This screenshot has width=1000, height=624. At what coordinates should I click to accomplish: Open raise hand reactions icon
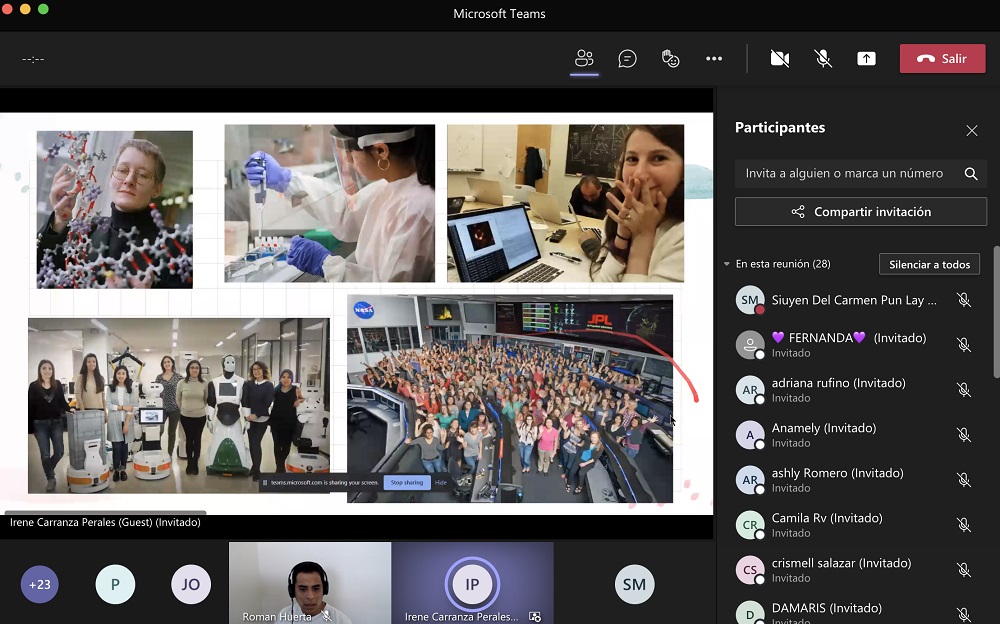point(670,59)
